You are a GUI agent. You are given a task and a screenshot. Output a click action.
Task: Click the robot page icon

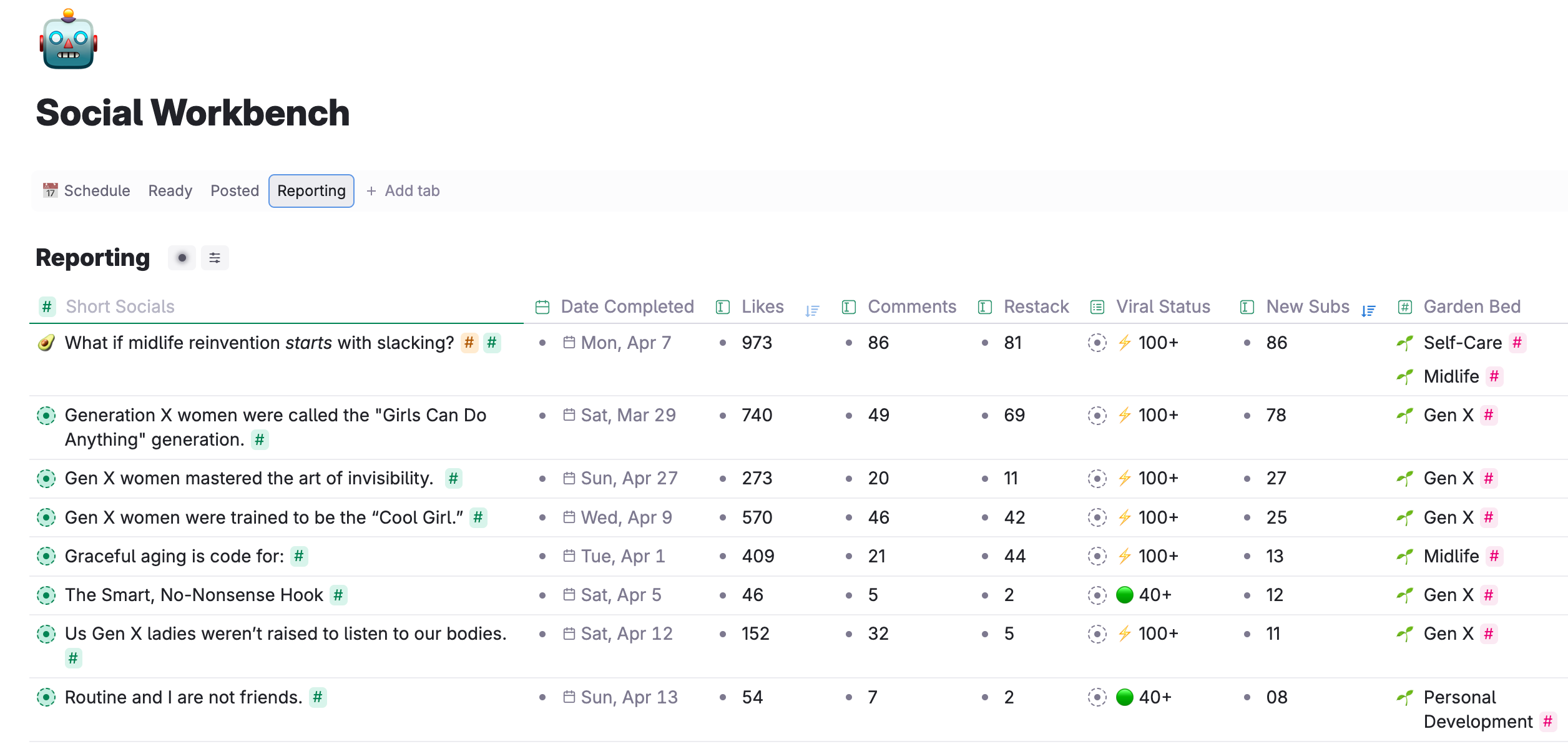pyautogui.click(x=69, y=41)
